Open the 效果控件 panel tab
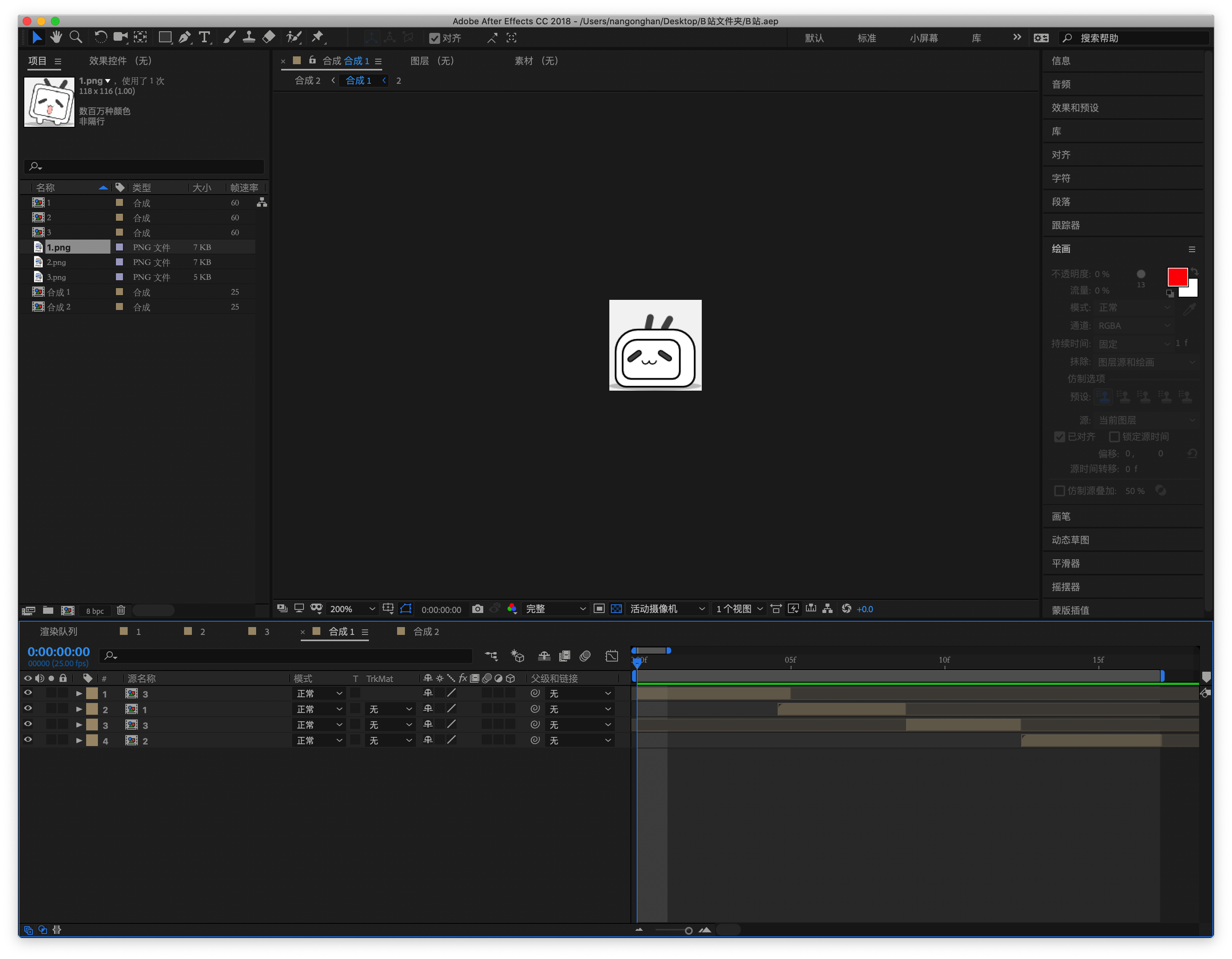The image size is (1232, 959). [120, 61]
